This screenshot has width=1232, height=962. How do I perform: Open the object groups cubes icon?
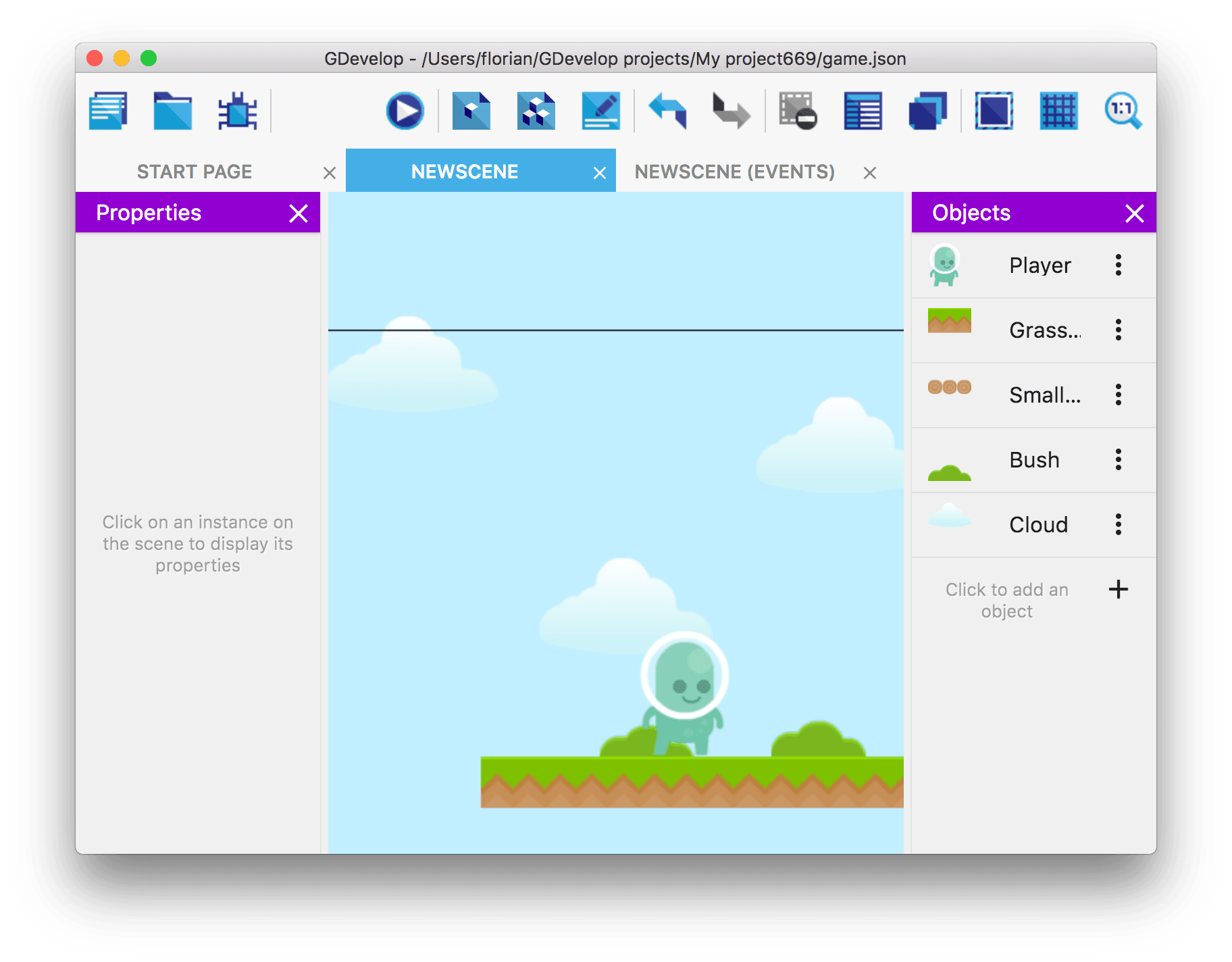click(x=536, y=111)
